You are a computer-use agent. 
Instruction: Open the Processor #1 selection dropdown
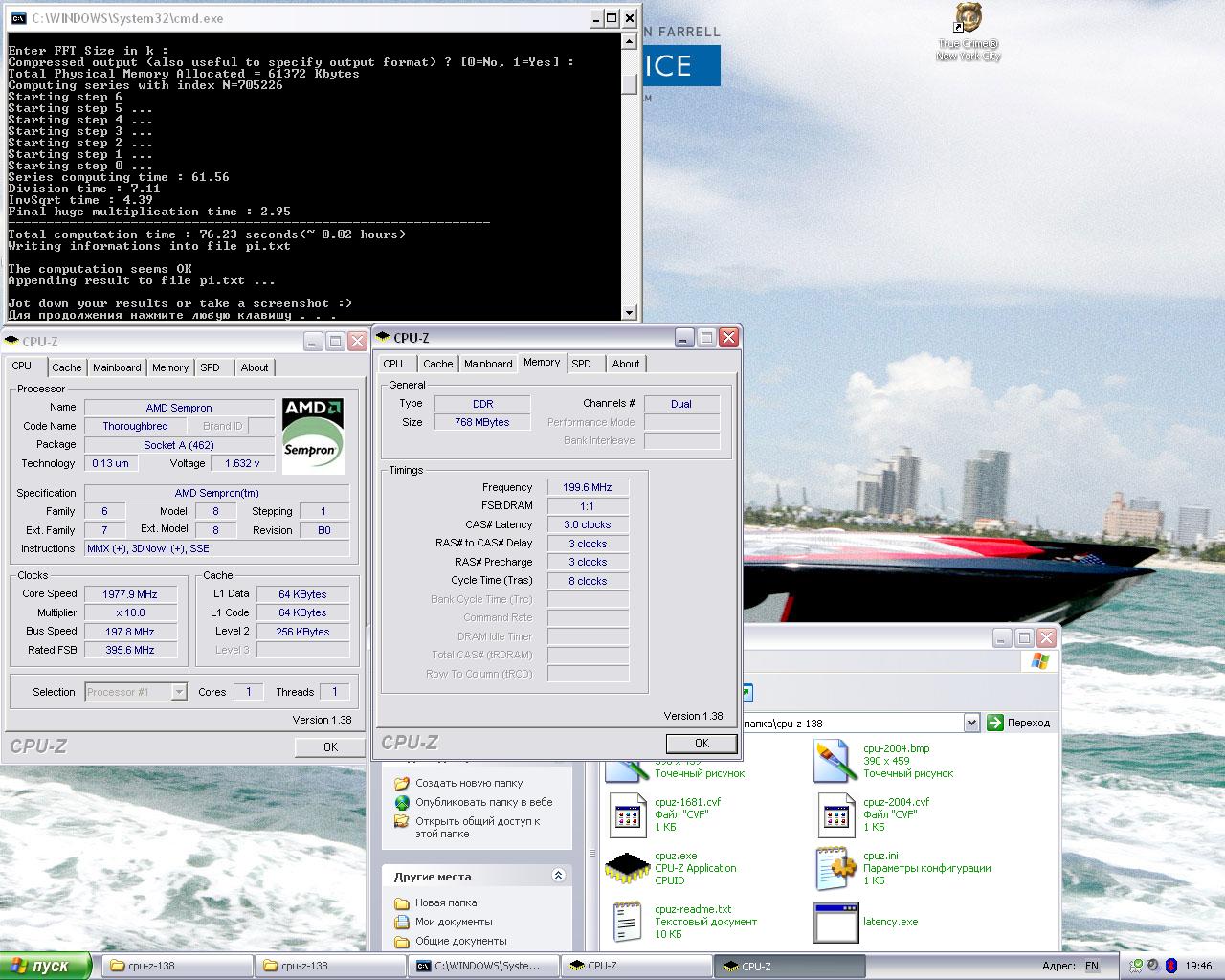(x=179, y=691)
